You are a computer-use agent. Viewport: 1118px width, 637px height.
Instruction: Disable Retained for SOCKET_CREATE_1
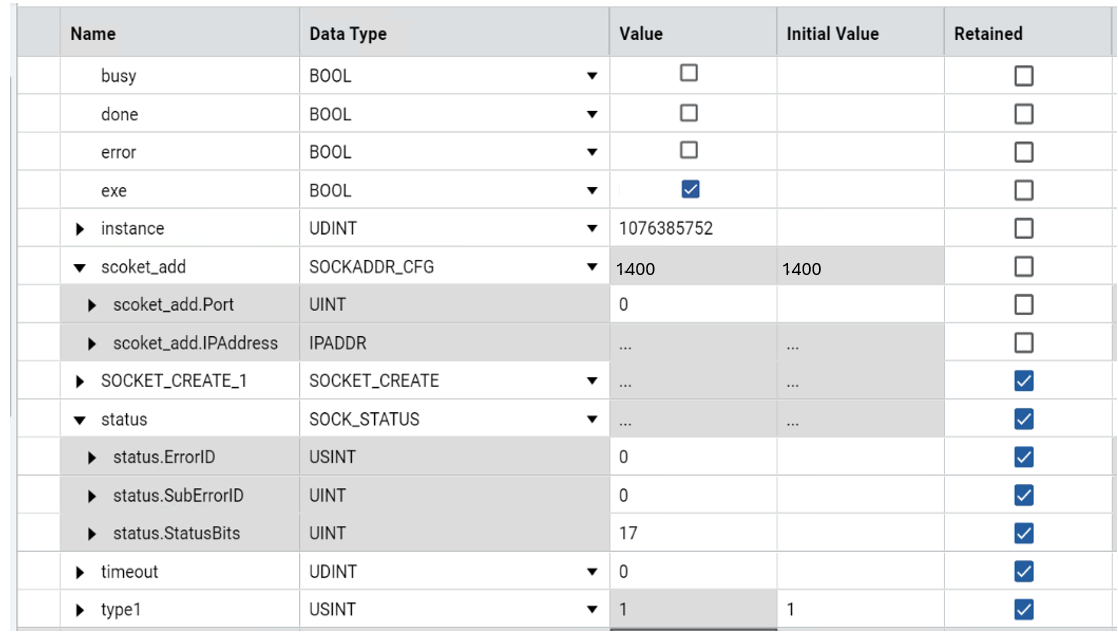tap(1023, 381)
